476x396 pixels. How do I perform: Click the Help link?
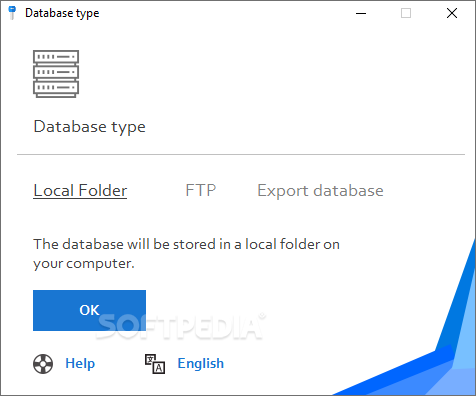[x=80, y=363]
